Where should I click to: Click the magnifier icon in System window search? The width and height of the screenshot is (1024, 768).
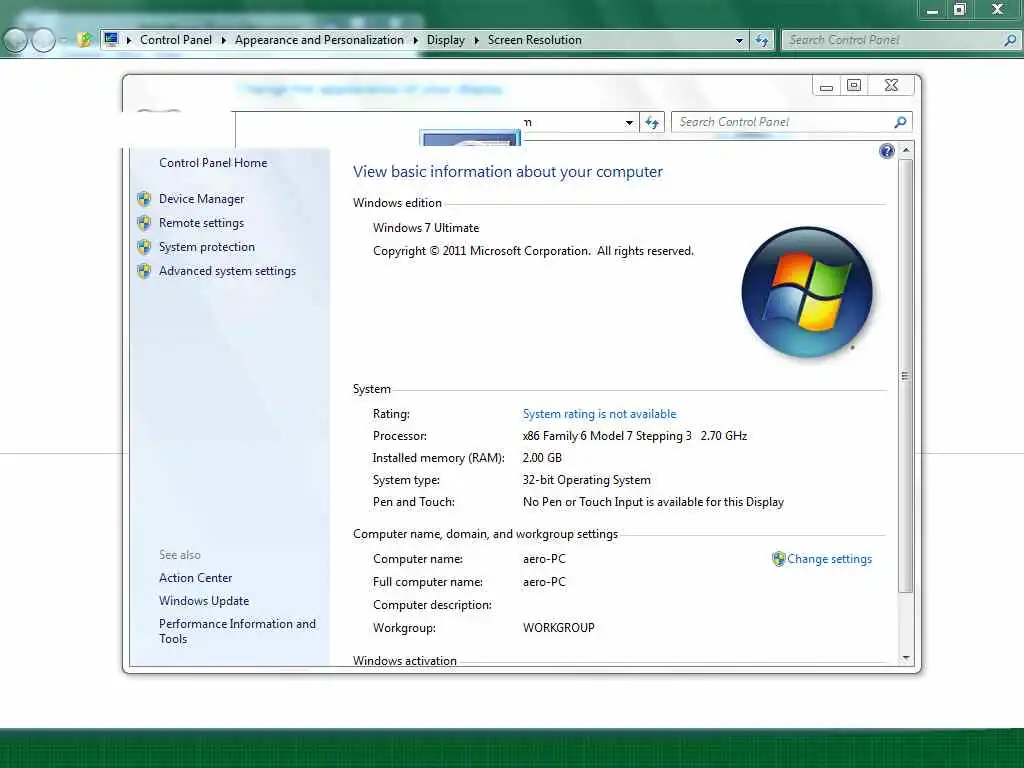pos(900,122)
